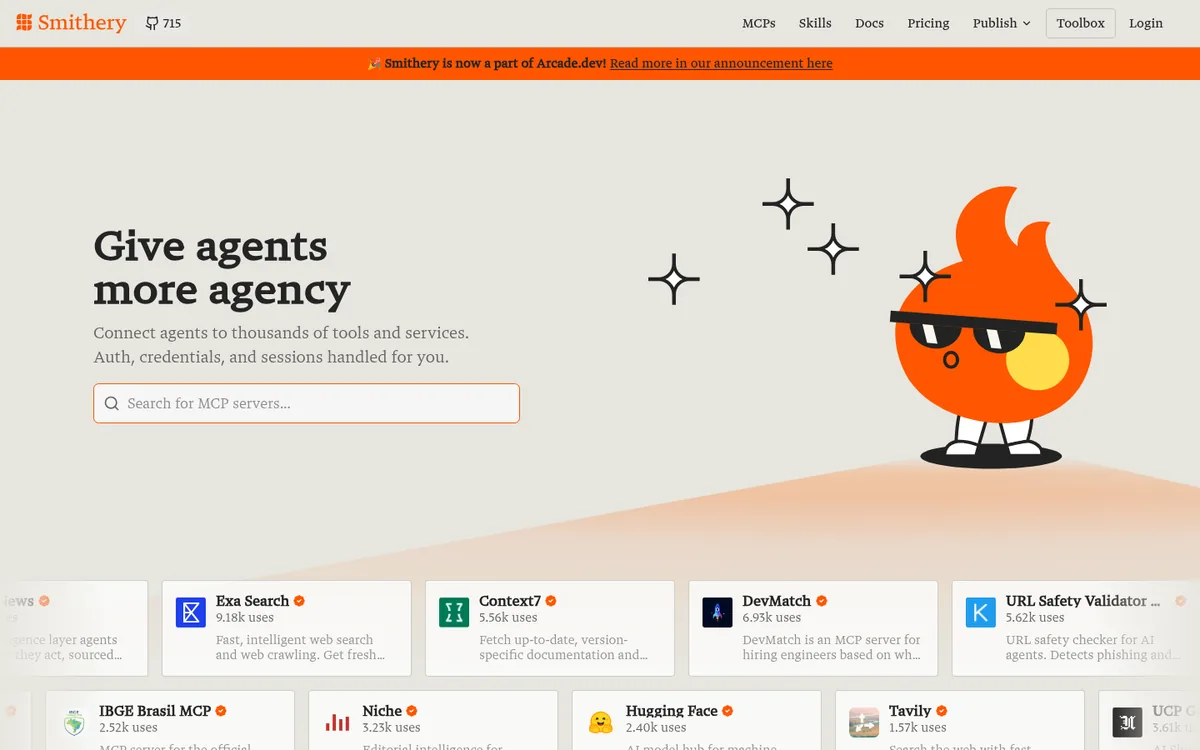Click the Hugging Face emoji icon
Screen dimensions: 1200x750
[600, 722]
